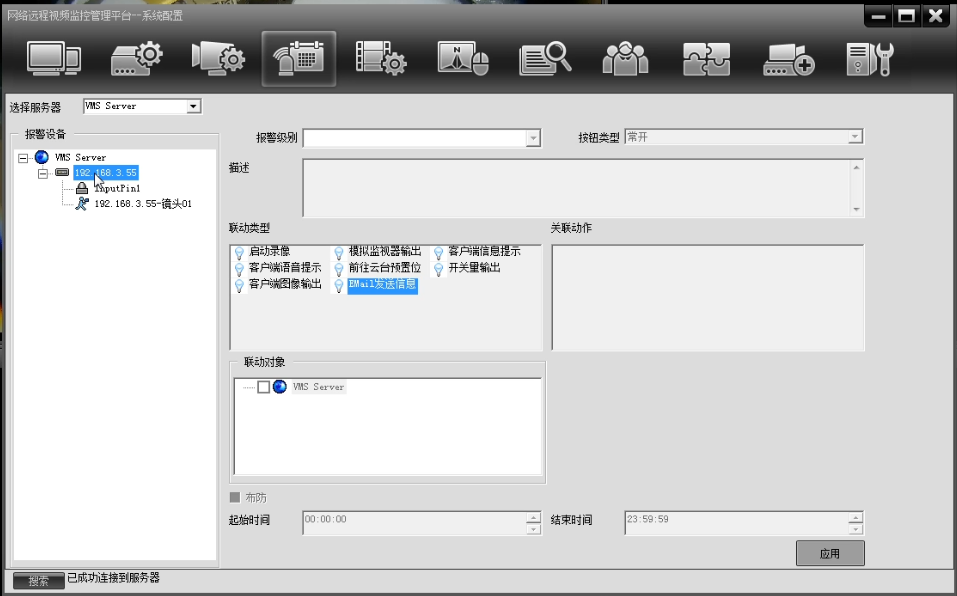957x596 pixels.
Task: Collapse the 192.168.3.55 tree node
Action: pos(43,173)
